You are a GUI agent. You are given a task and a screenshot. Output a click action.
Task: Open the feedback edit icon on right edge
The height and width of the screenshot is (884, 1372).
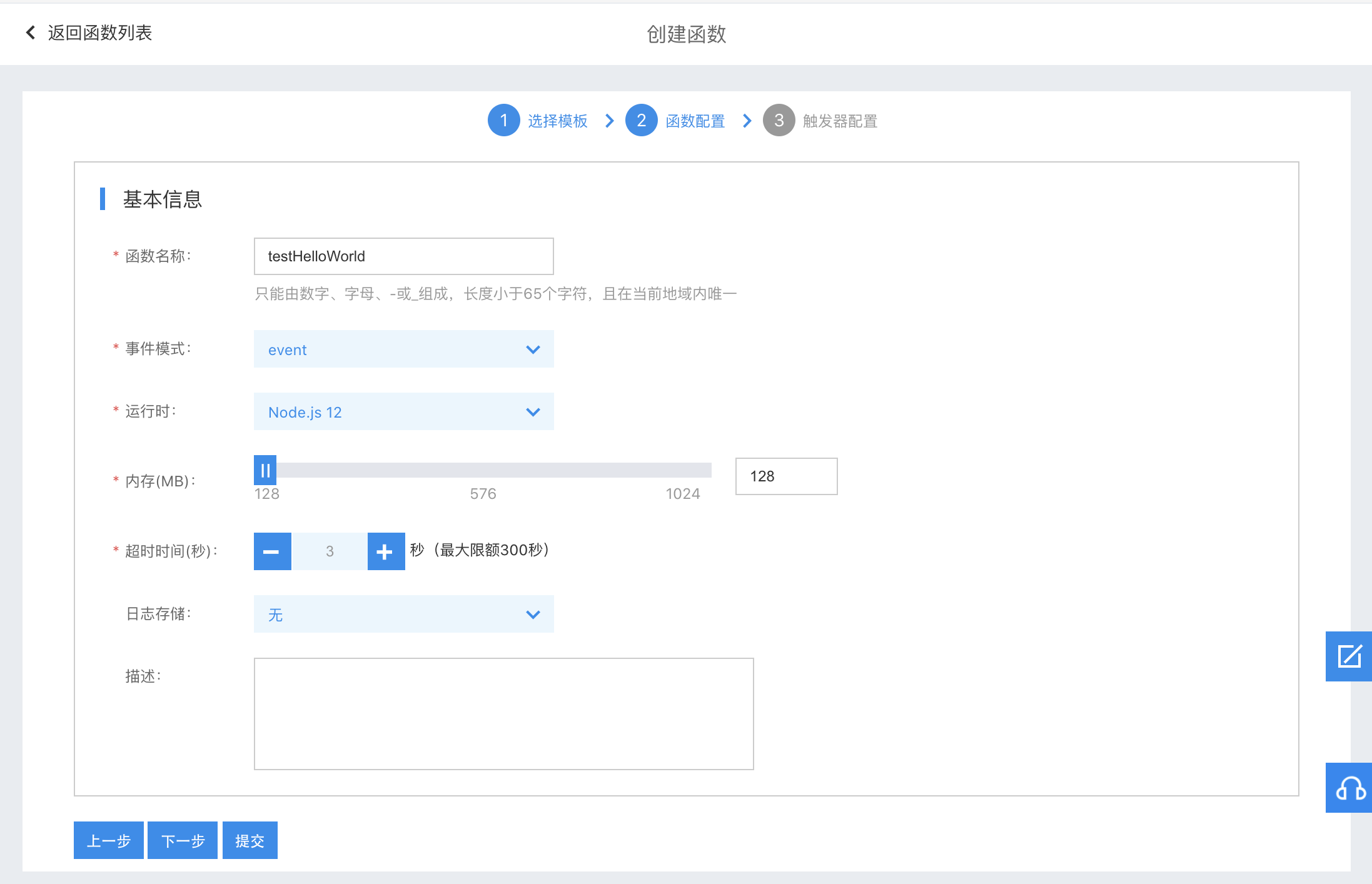[1349, 656]
